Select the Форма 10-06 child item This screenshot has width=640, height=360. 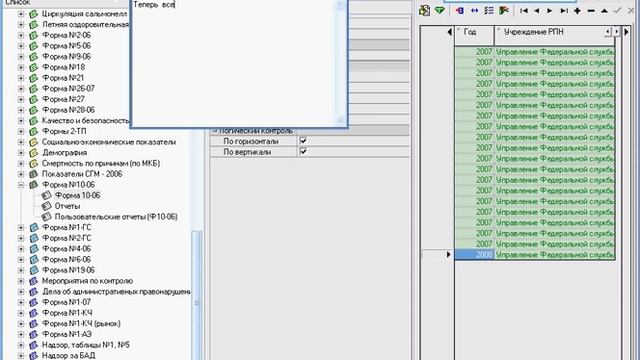point(77,196)
